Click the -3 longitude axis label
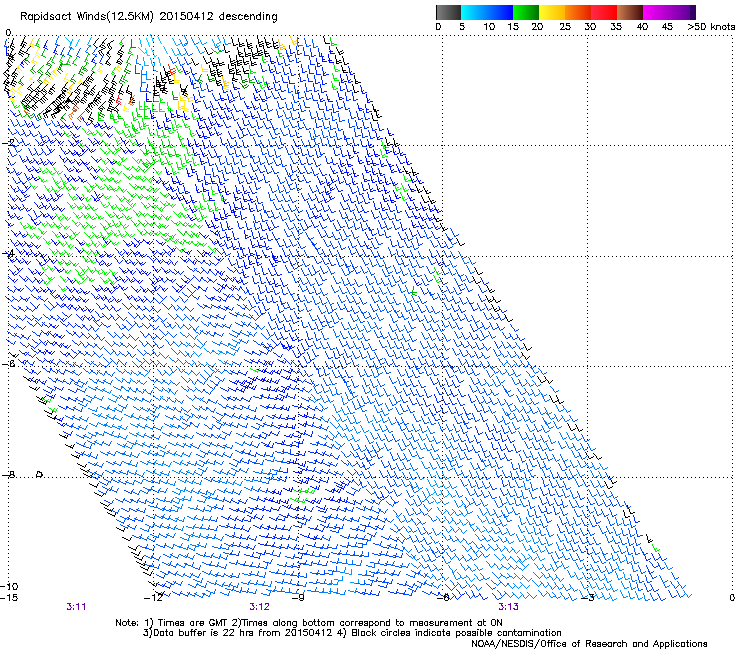This screenshot has height=650, width=740. pyautogui.click(x=588, y=598)
